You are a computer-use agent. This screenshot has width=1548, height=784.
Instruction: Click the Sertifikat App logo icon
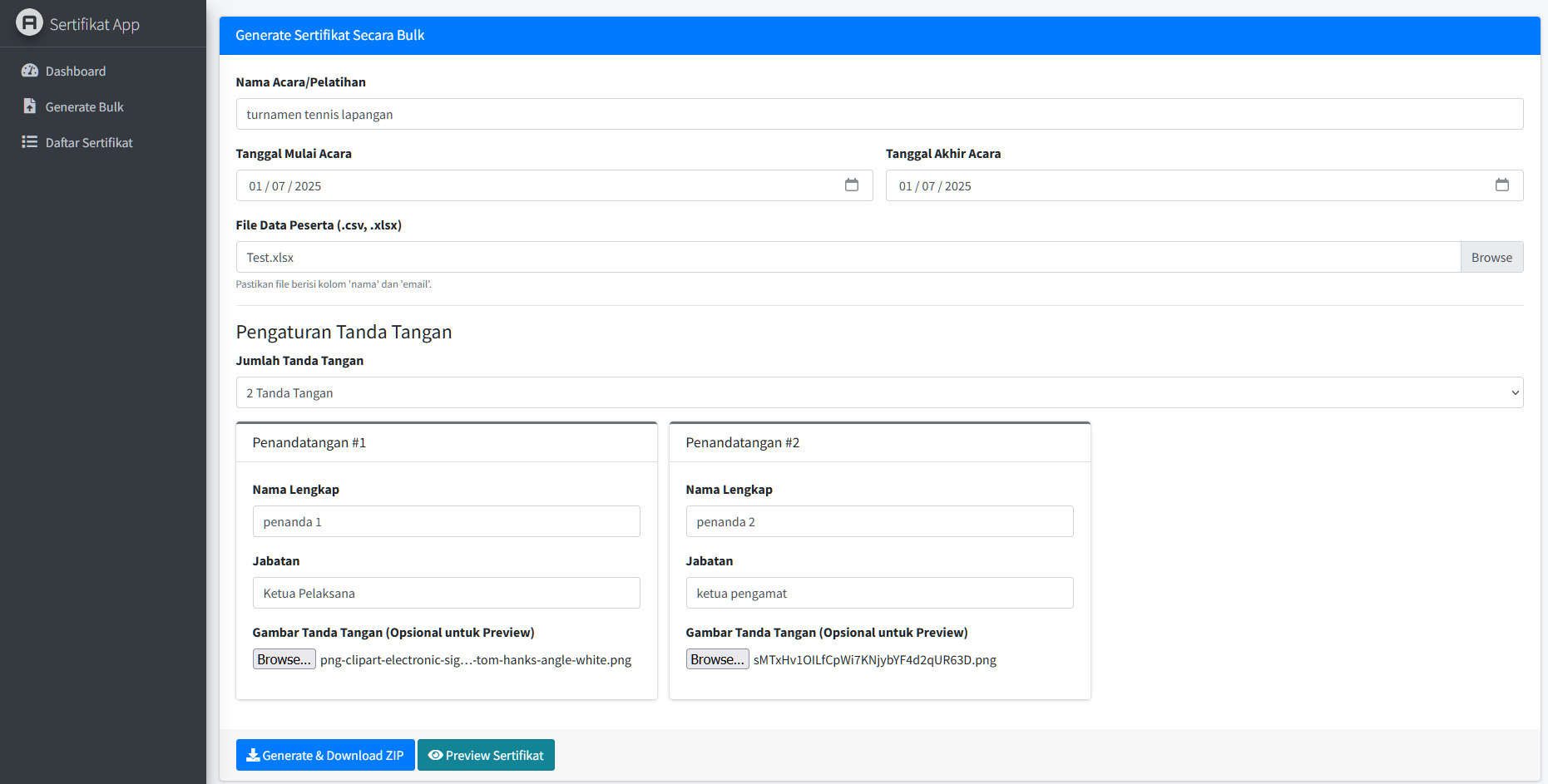29,22
